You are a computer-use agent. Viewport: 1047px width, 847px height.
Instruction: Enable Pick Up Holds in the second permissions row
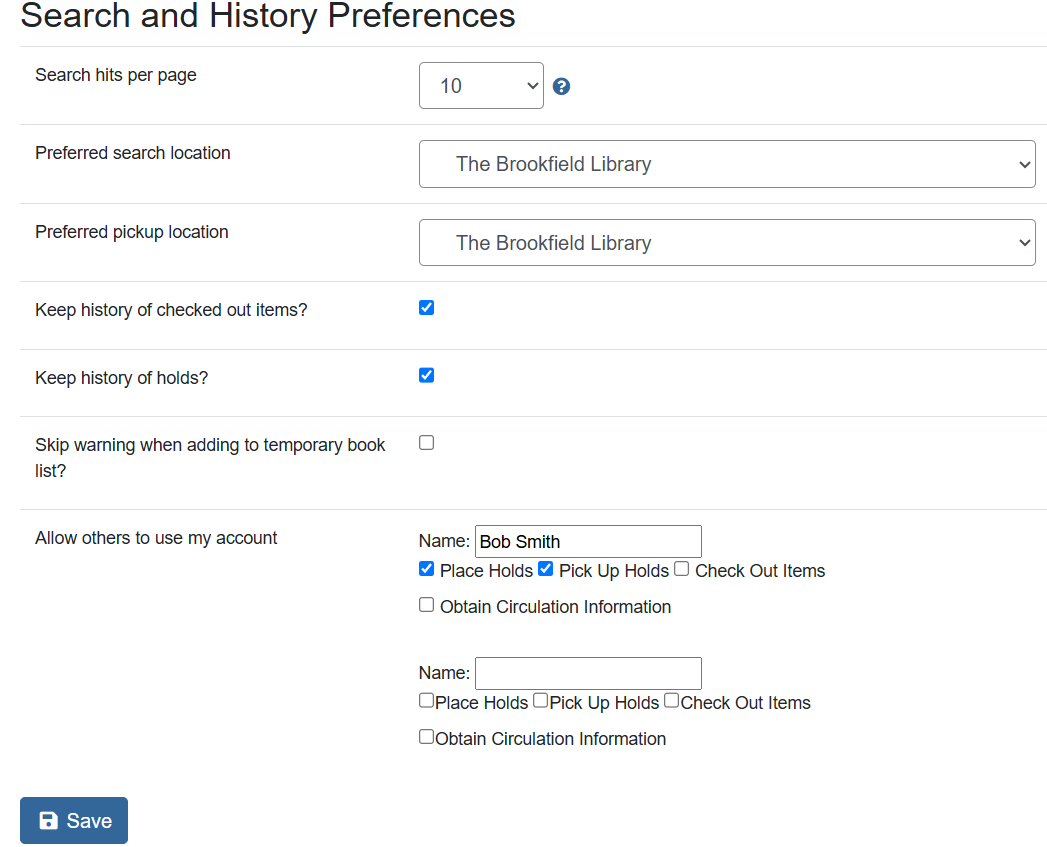[539, 700]
